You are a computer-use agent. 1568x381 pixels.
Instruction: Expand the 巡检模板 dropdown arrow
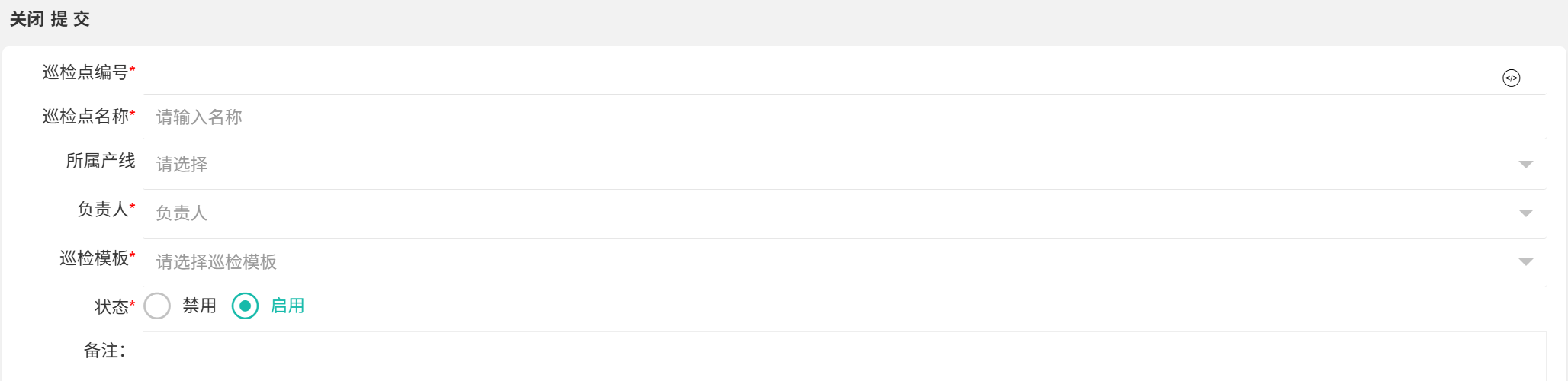(1525, 262)
